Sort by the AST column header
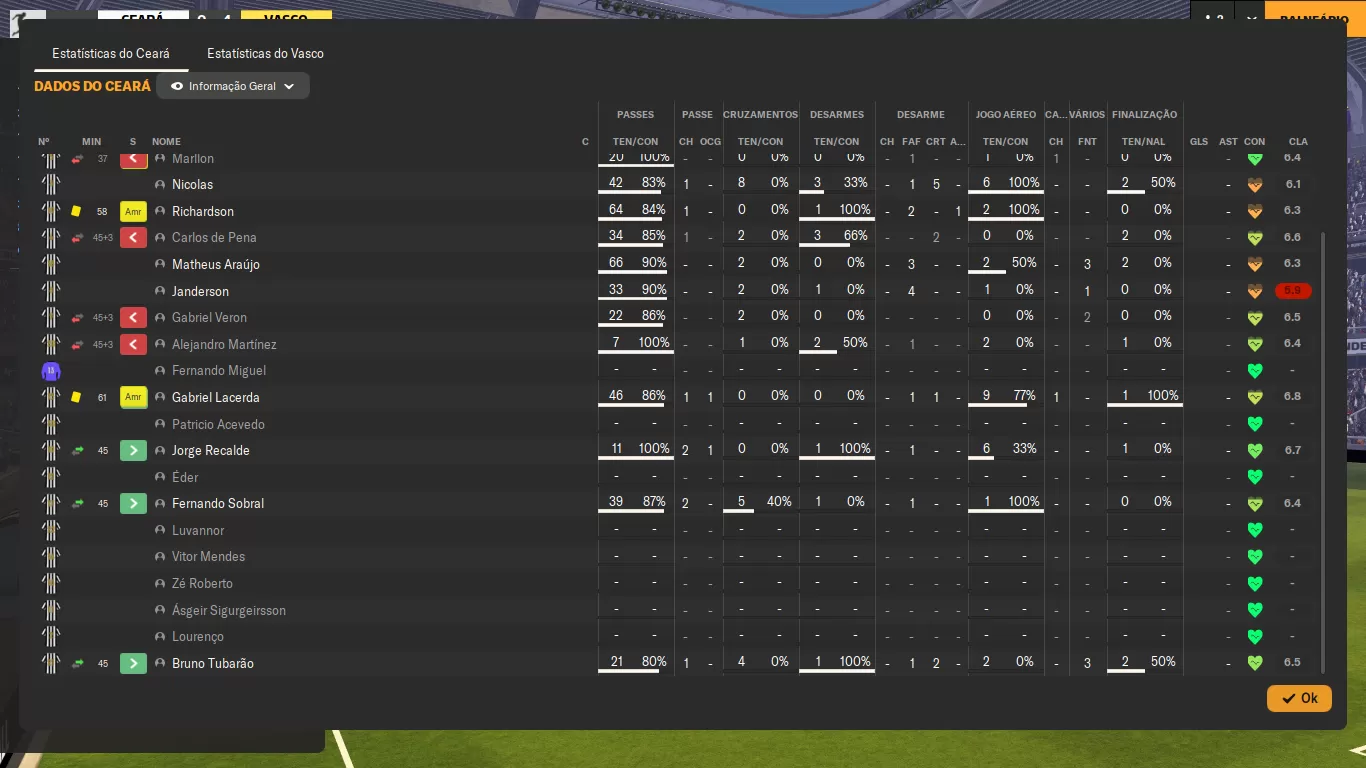Screen dimensions: 1366x768 (x=1228, y=142)
